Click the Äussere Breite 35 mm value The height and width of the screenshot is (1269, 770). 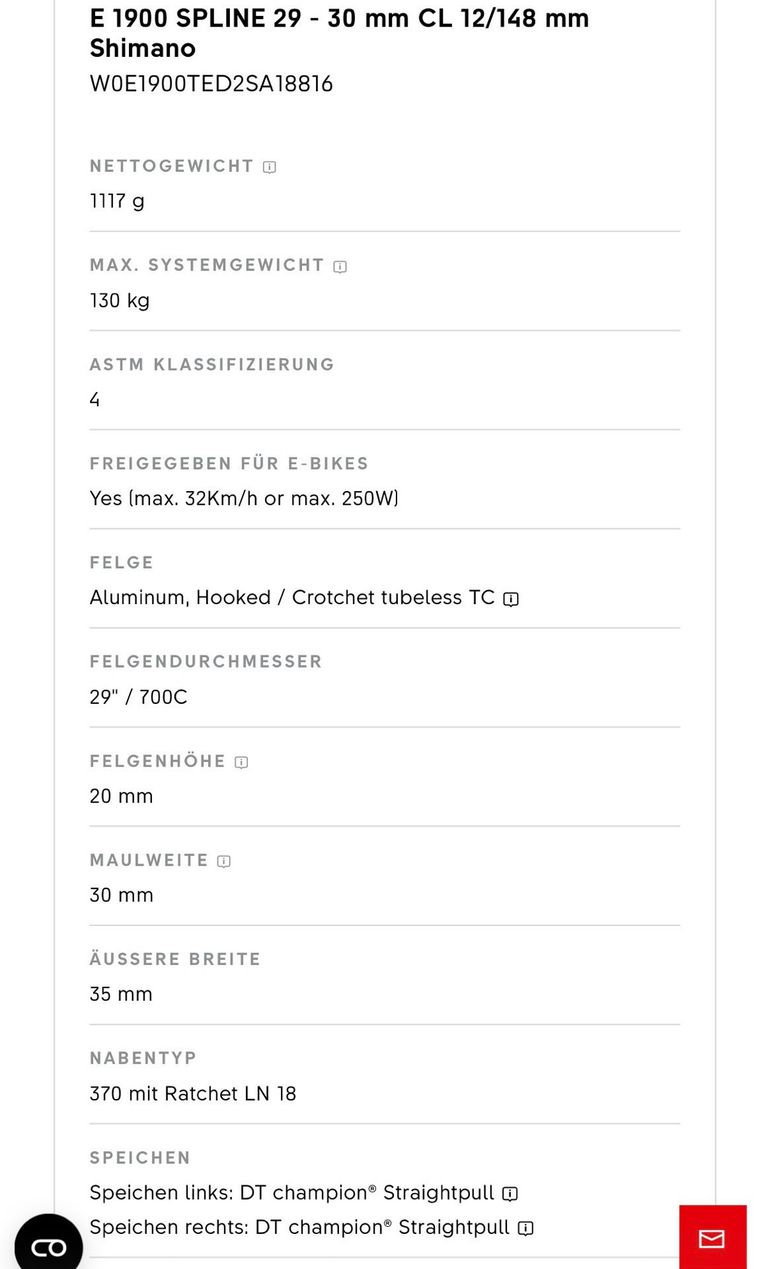click(x=121, y=994)
